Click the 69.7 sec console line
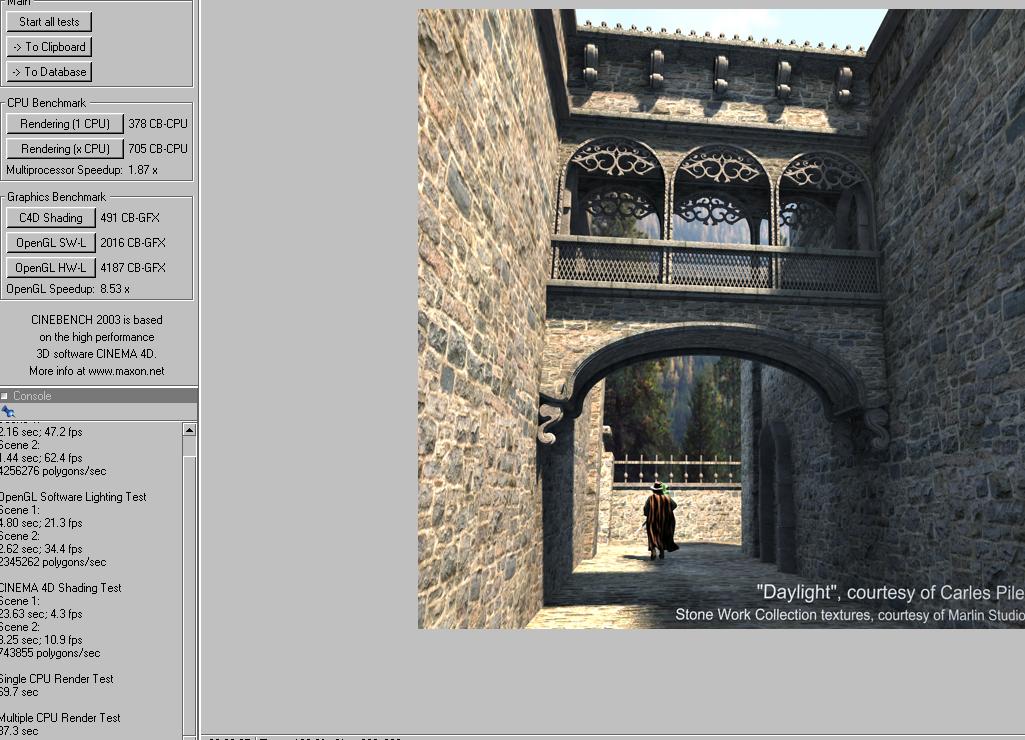The width and height of the screenshot is (1025, 740). [x=20, y=692]
